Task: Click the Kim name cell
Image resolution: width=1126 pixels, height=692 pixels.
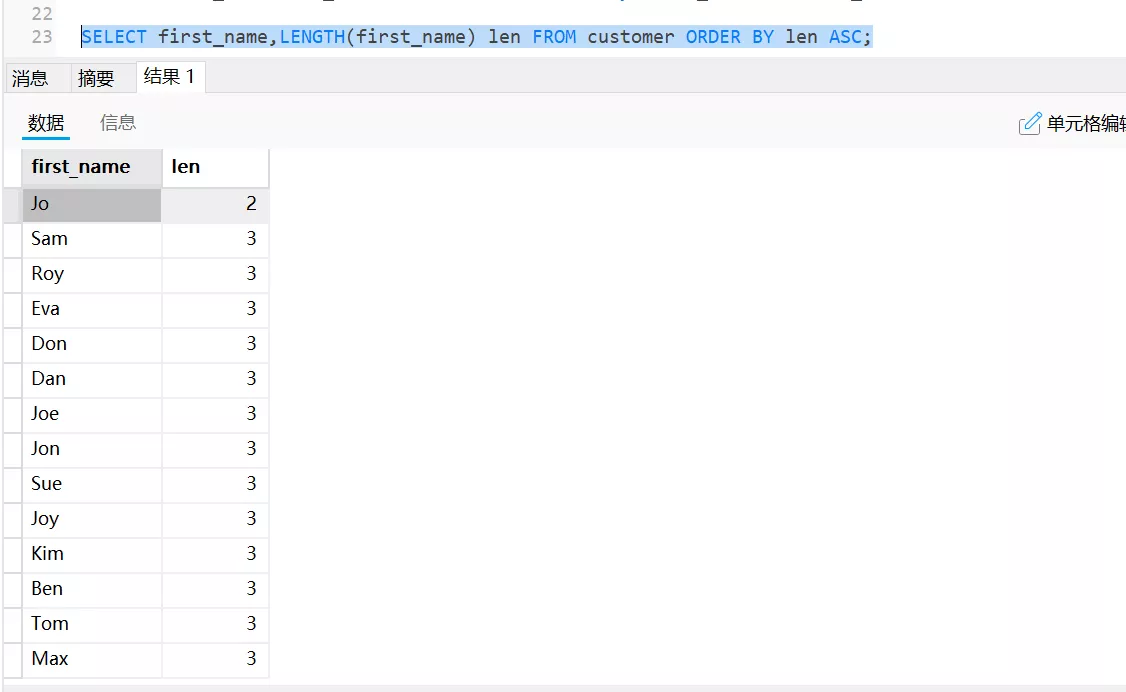Action: click(x=91, y=554)
